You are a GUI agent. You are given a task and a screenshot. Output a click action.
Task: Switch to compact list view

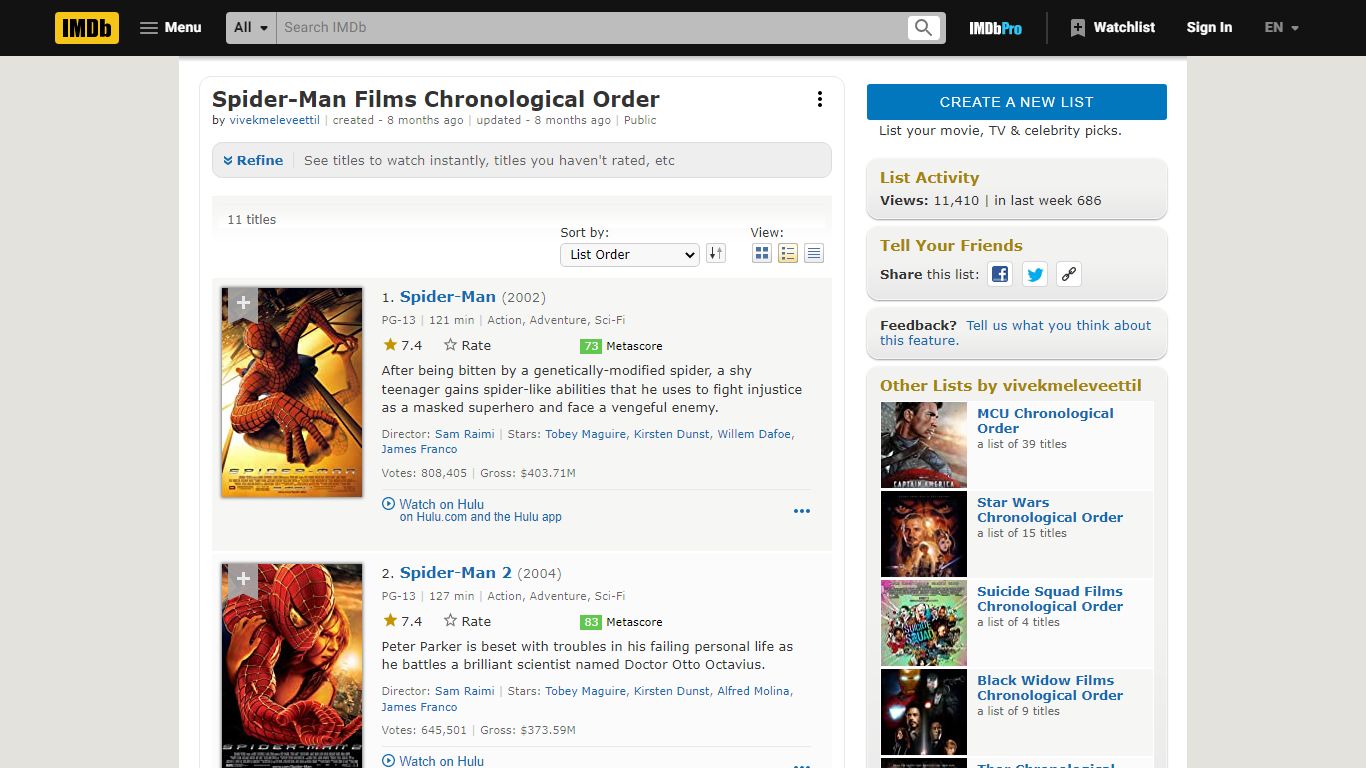814,253
